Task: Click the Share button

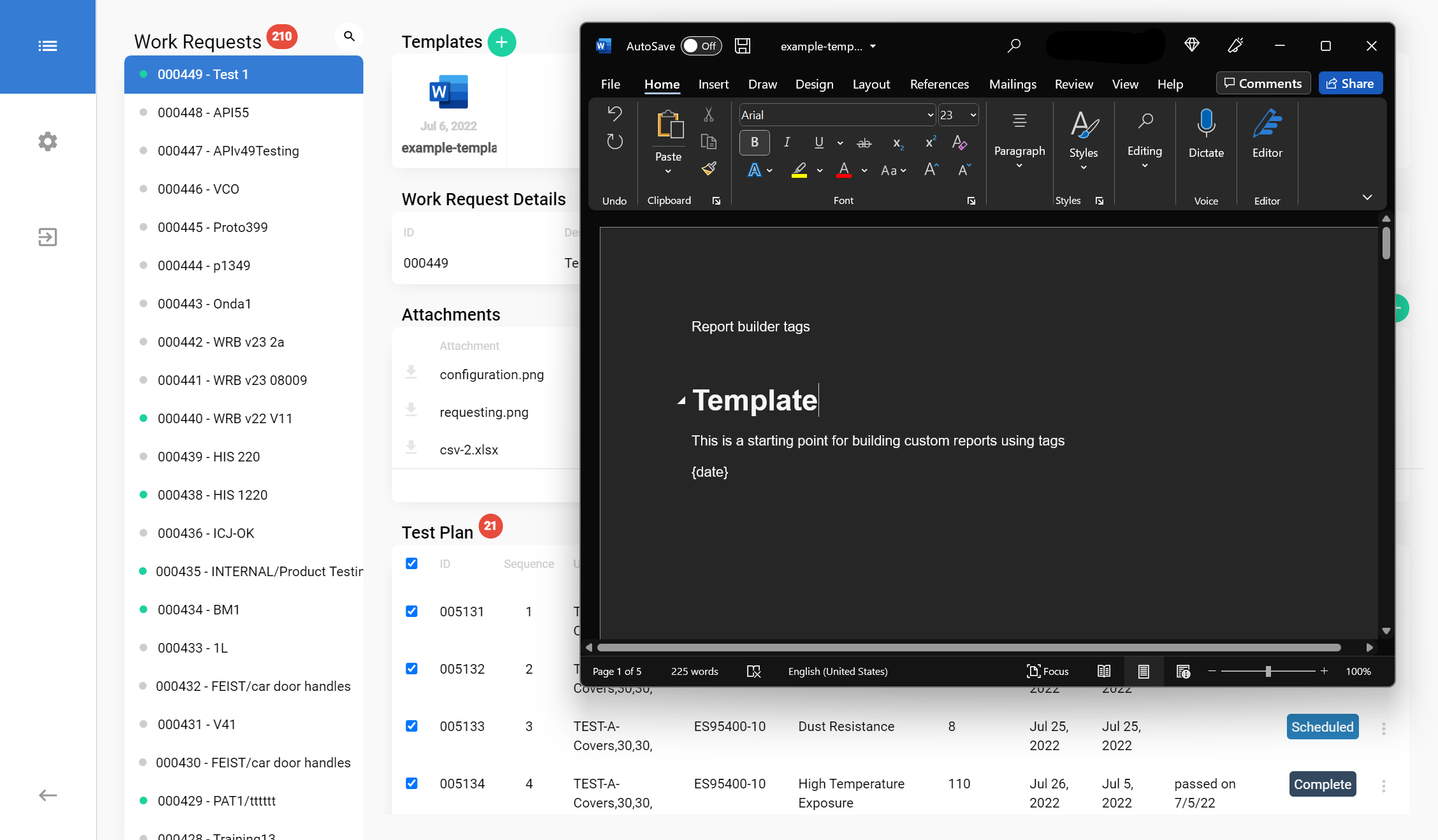Action: (x=1350, y=83)
